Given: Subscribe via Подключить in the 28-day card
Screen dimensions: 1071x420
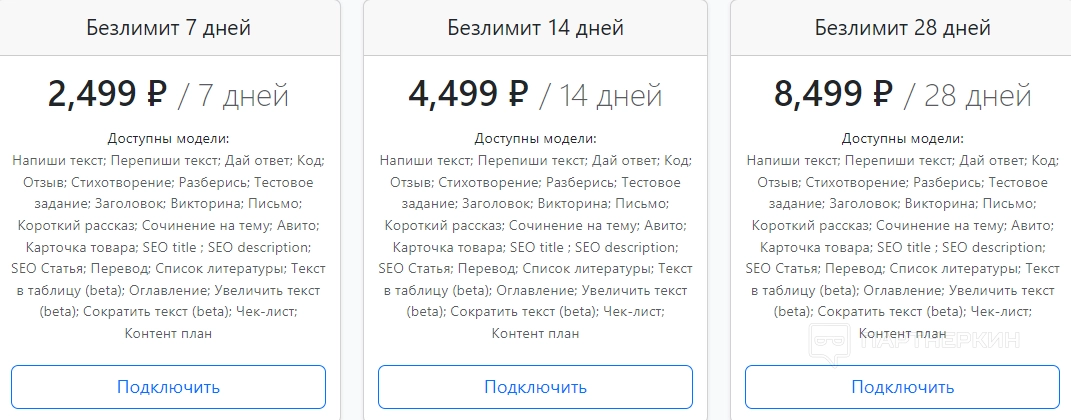Looking at the screenshot, I should click(902, 387).
